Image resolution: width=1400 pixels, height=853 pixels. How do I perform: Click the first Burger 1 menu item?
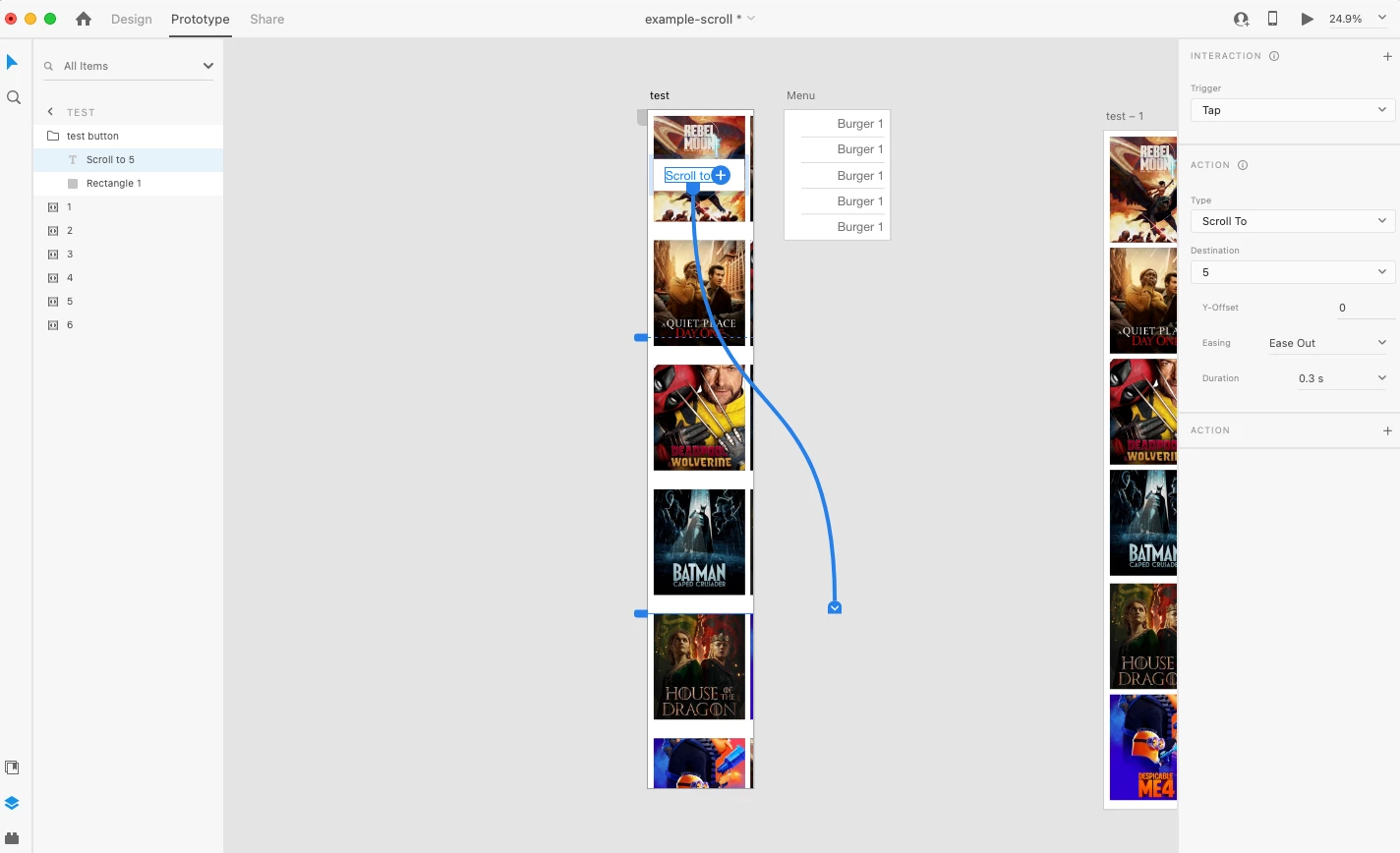tap(859, 124)
